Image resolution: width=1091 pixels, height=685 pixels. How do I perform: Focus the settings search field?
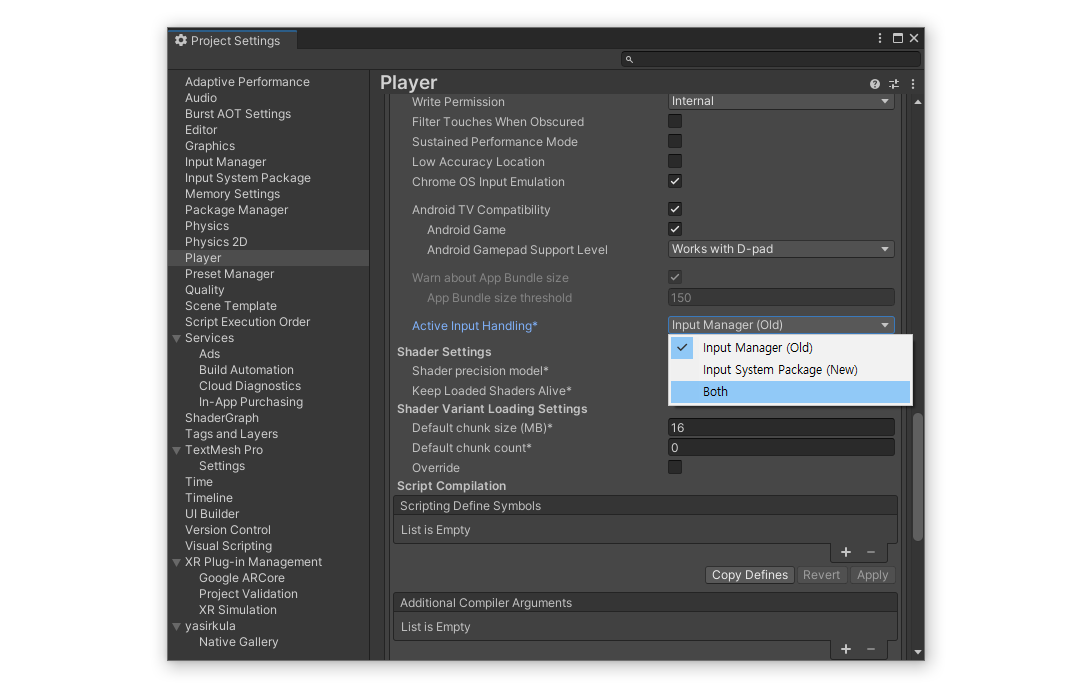click(x=771, y=59)
